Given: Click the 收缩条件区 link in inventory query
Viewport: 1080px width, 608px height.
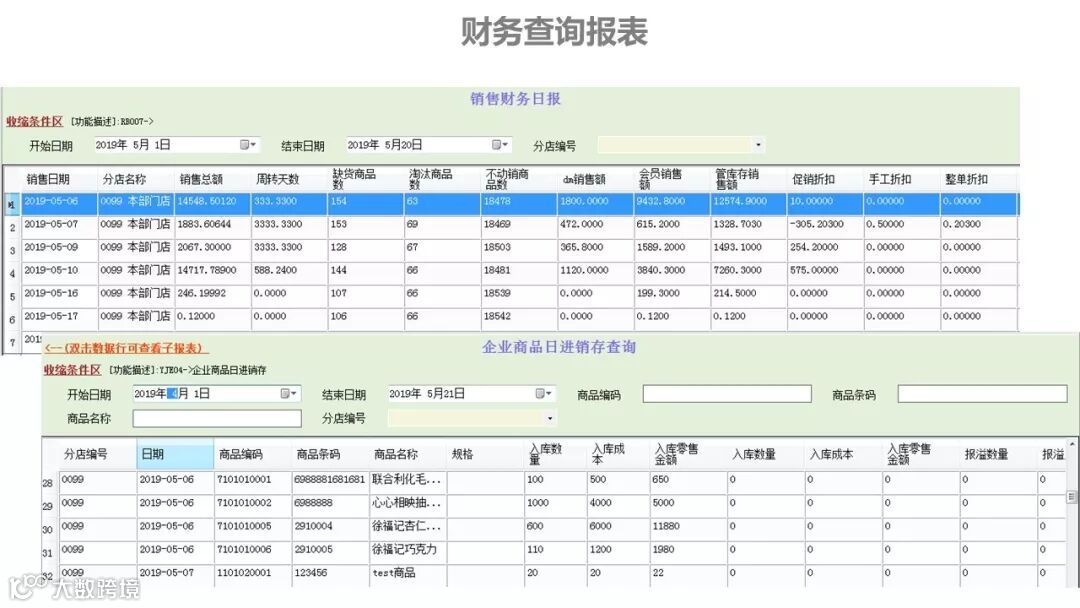Looking at the screenshot, I should (x=72, y=370).
